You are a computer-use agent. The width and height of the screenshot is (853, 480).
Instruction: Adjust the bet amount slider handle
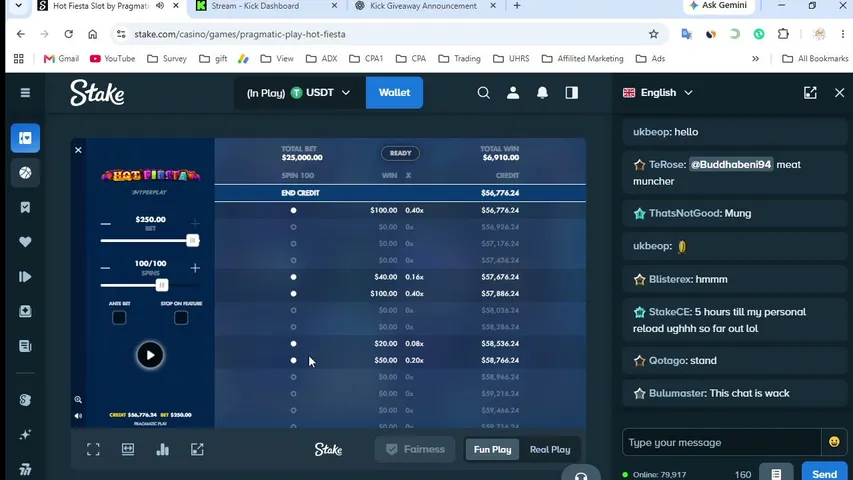coord(193,241)
